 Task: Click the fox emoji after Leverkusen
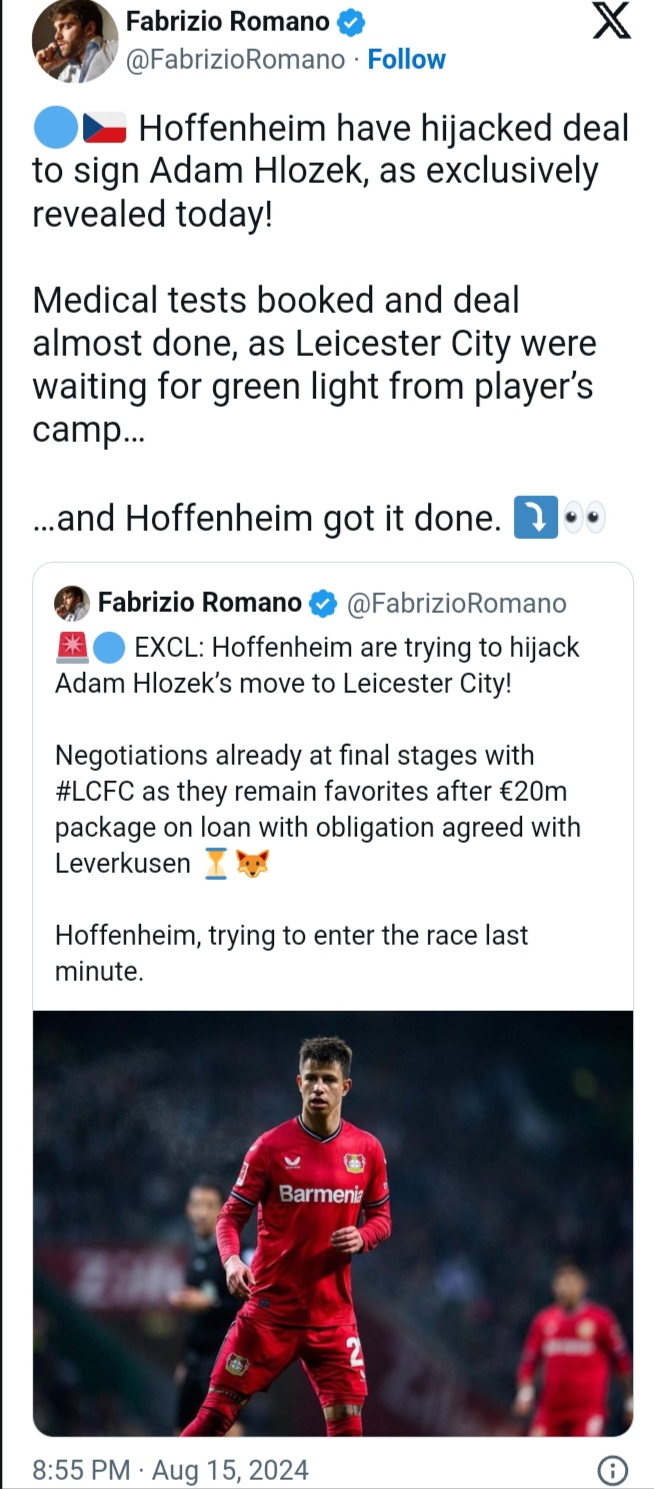(x=252, y=864)
